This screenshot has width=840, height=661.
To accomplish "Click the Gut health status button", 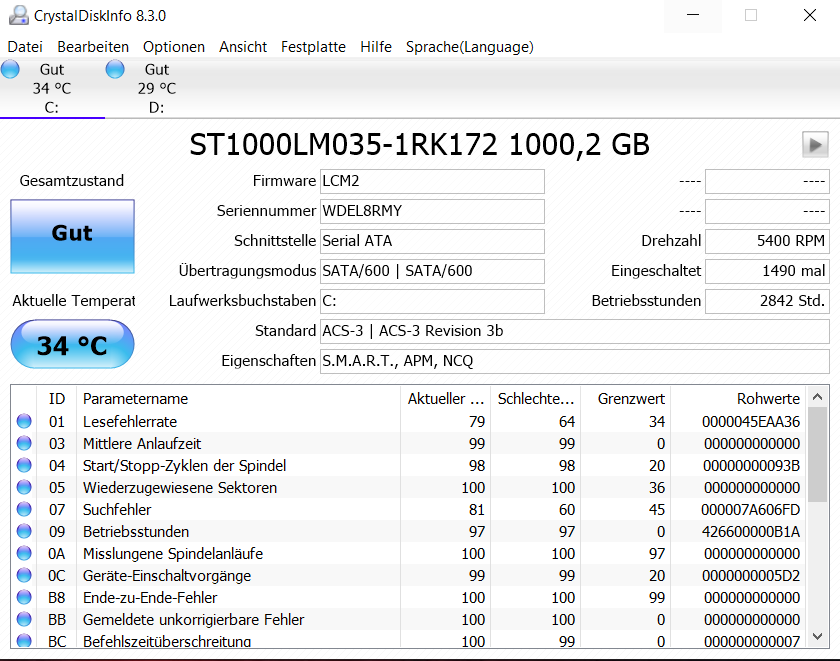I will pyautogui.click(x=72, y=236).
